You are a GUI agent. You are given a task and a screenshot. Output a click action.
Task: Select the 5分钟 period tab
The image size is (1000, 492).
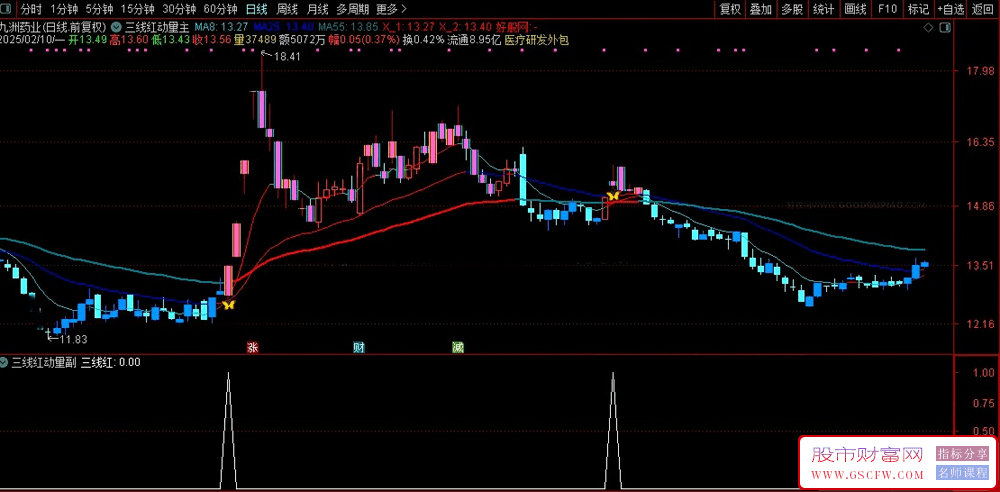pos(99,9)
